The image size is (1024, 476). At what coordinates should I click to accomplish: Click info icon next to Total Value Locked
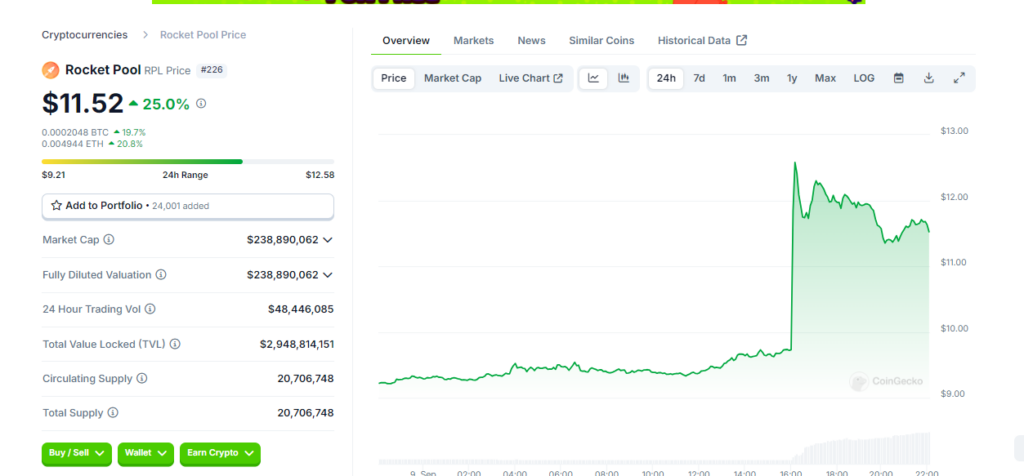point(175,344)
